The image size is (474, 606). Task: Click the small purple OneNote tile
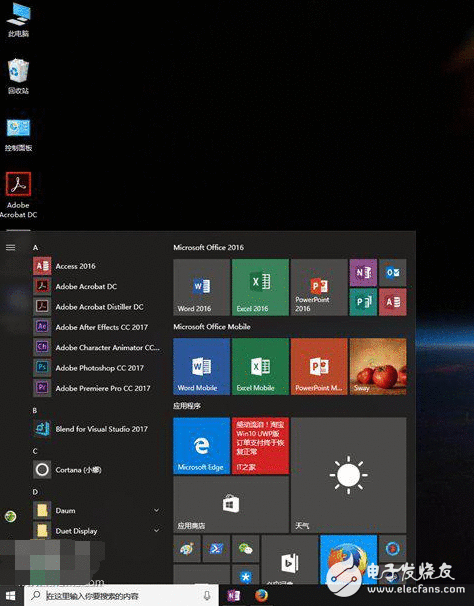[363, 272]
